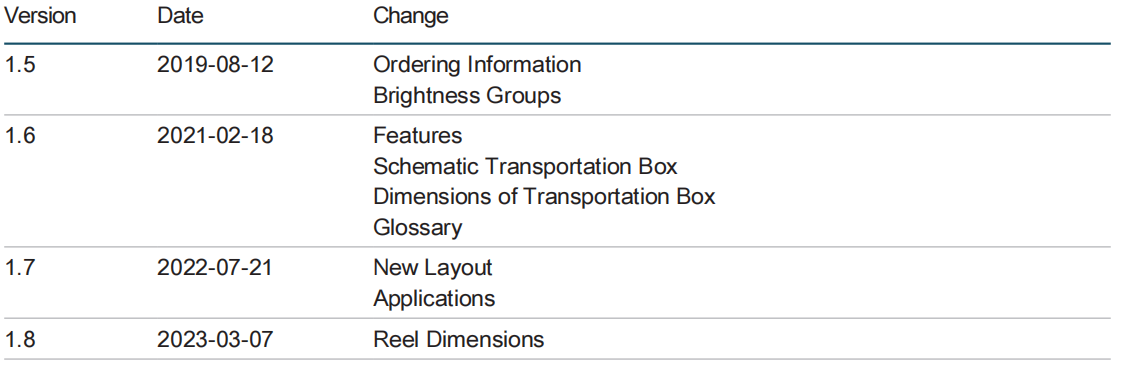Click the Date column header
This screenshot has height=370, width=1123.
[x=180, y=16]
